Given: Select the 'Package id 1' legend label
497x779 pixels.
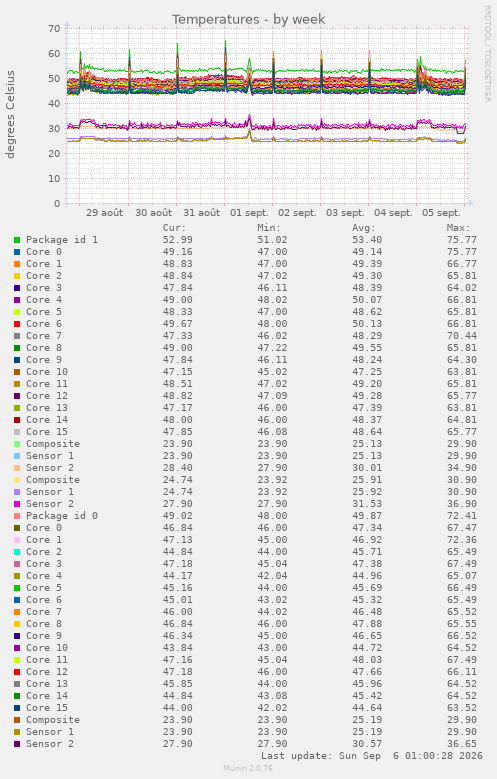Looking at the screenshot, I should 62,240.
